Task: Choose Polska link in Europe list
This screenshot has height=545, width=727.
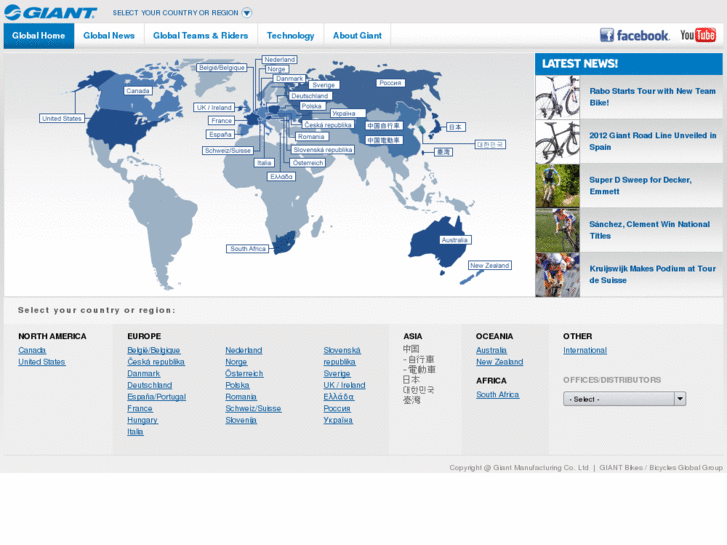Action: [x=237, y=385]
